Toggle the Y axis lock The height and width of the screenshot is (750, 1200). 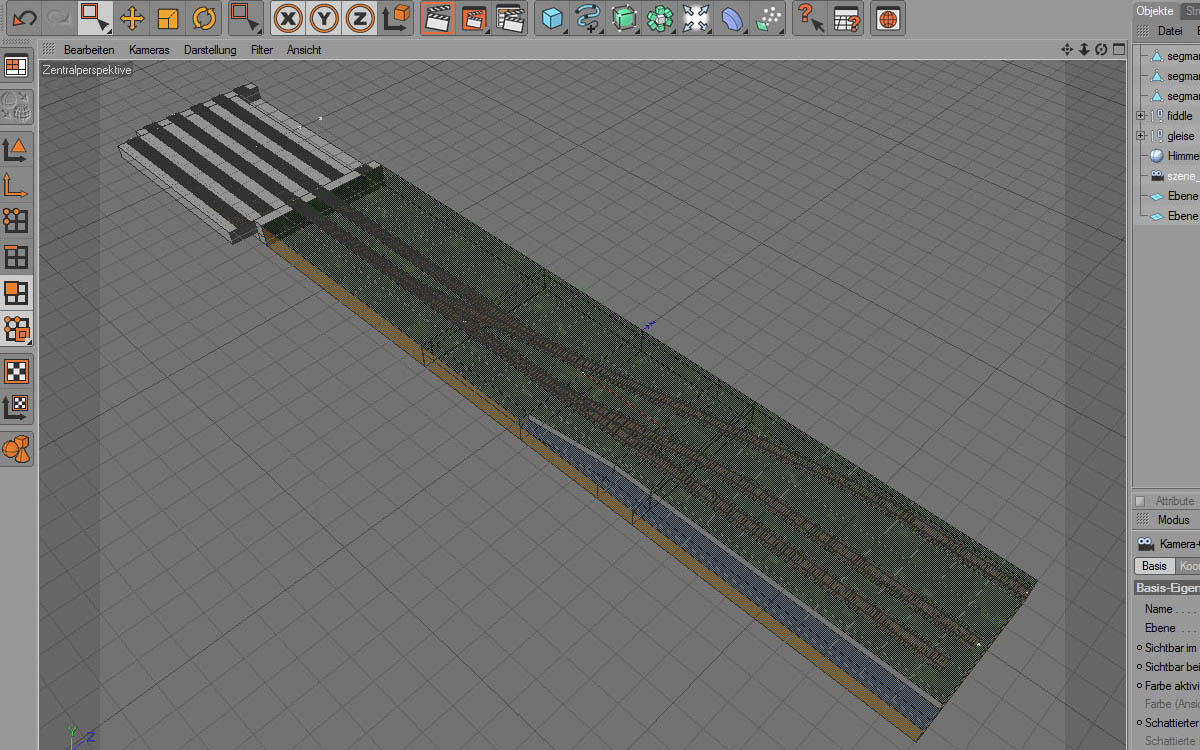coord(324,18)
